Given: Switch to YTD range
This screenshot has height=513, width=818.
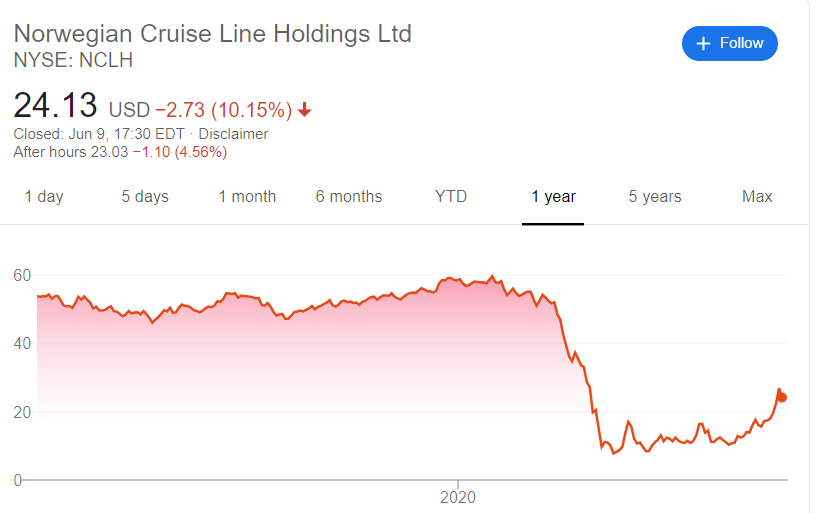Looking at the screenshot, I should 451,197.
